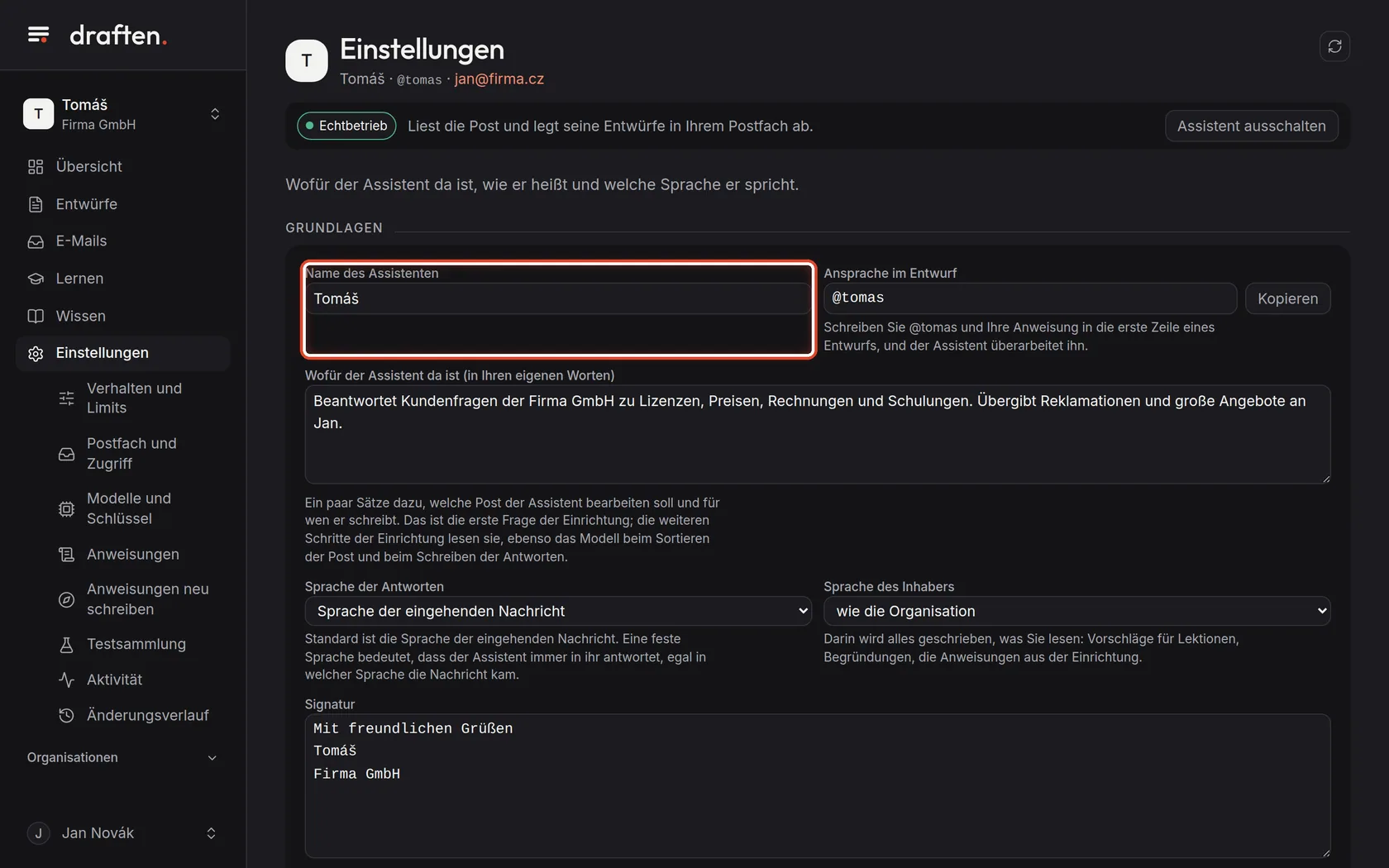
Task: Click the compass icon for Anweisungen neu schreiben
Action: (66, 599)
